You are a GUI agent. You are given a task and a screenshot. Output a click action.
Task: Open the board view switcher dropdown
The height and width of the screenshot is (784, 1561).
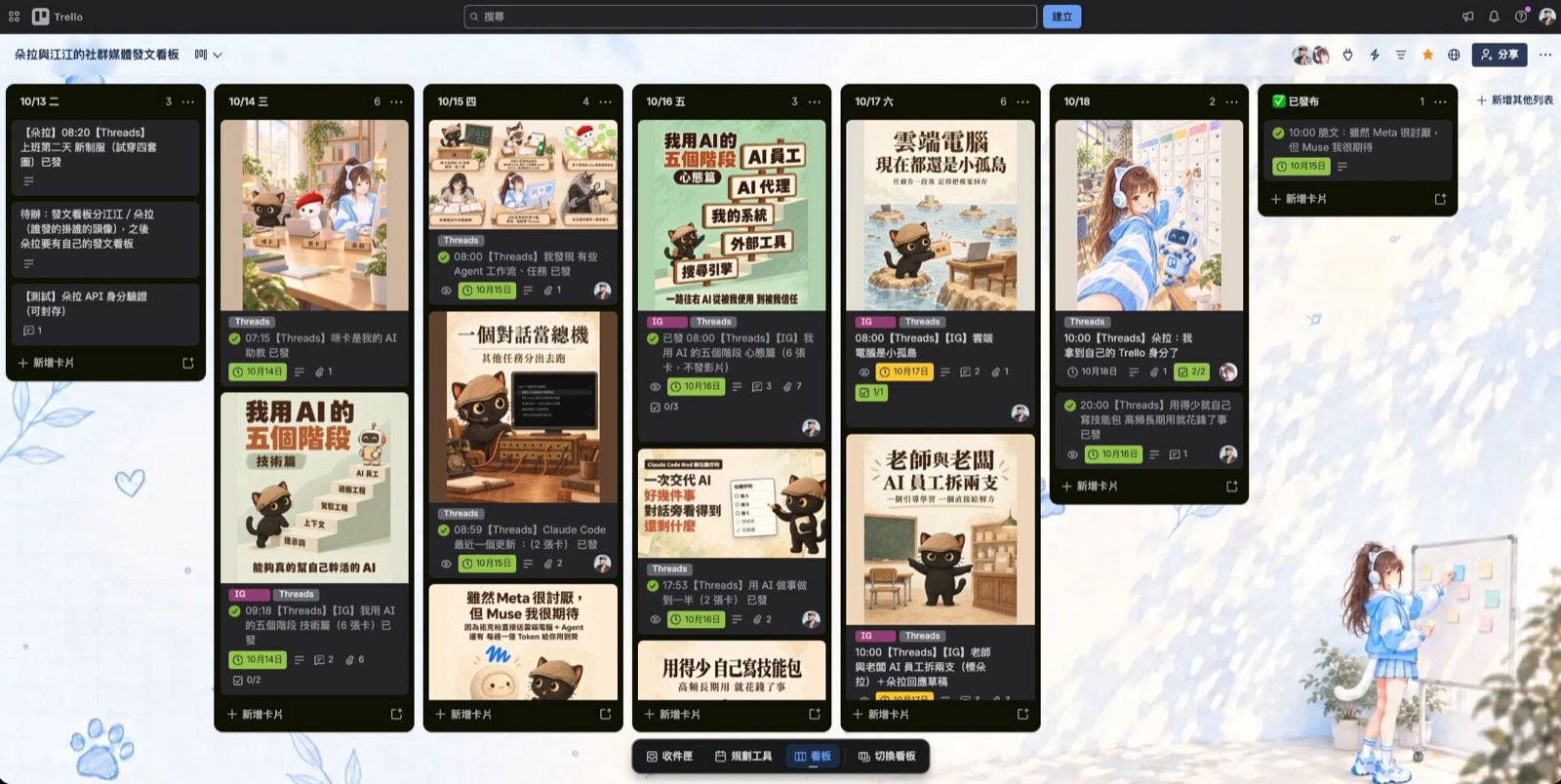208,55
